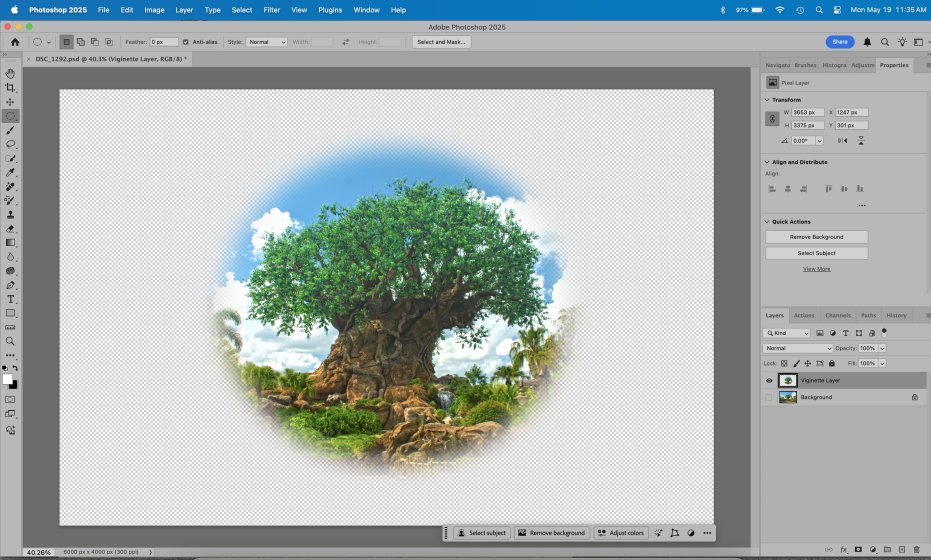Screen dimensions: 931x560
Task: Toggle lock all padlock icon
Action: click(x=832, y=363)
